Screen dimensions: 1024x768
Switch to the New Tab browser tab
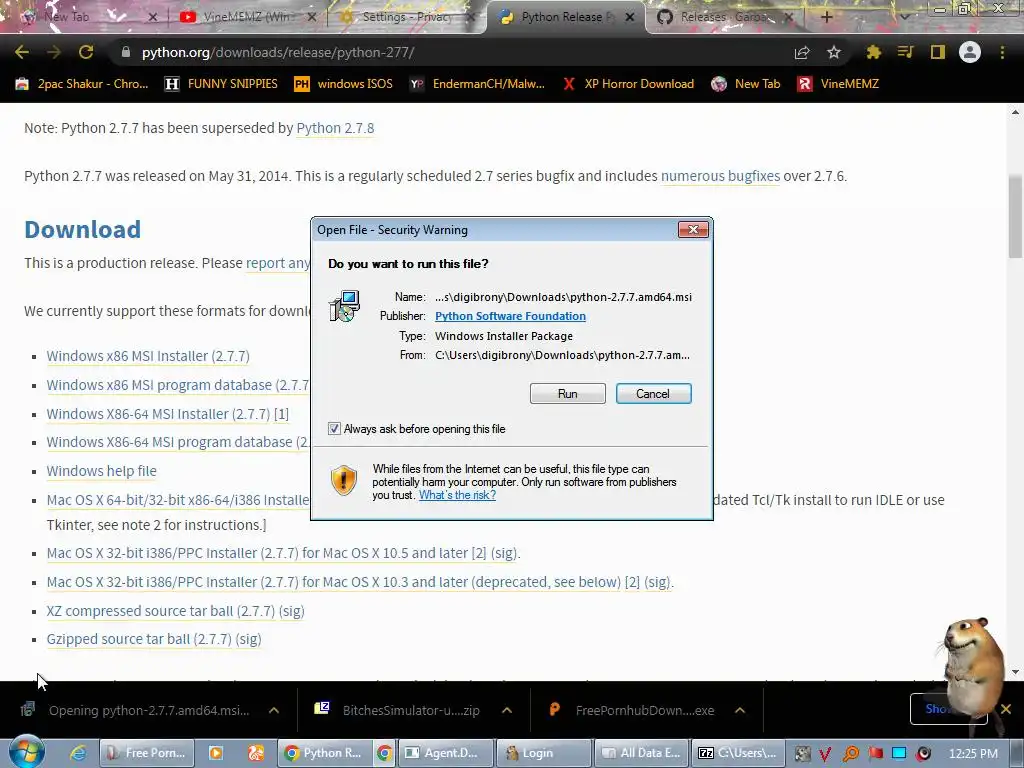[85, 17]
